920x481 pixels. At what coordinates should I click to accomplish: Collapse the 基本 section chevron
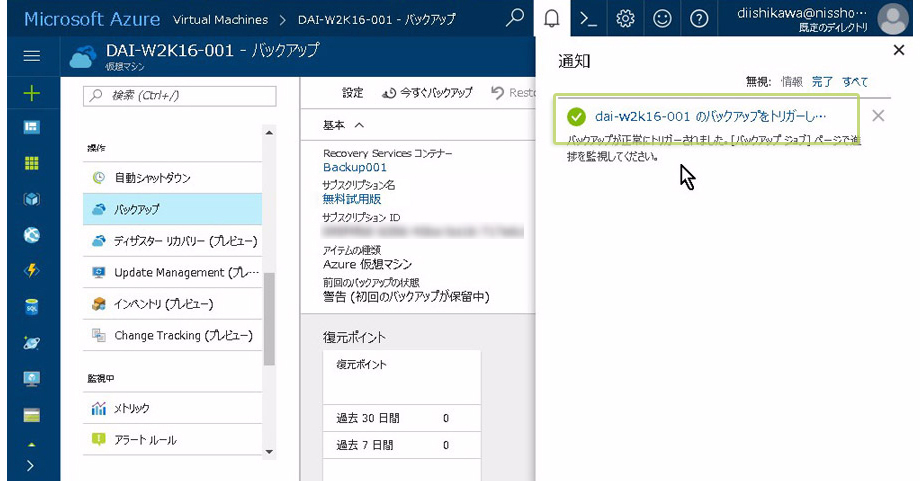tap(359, 125)
